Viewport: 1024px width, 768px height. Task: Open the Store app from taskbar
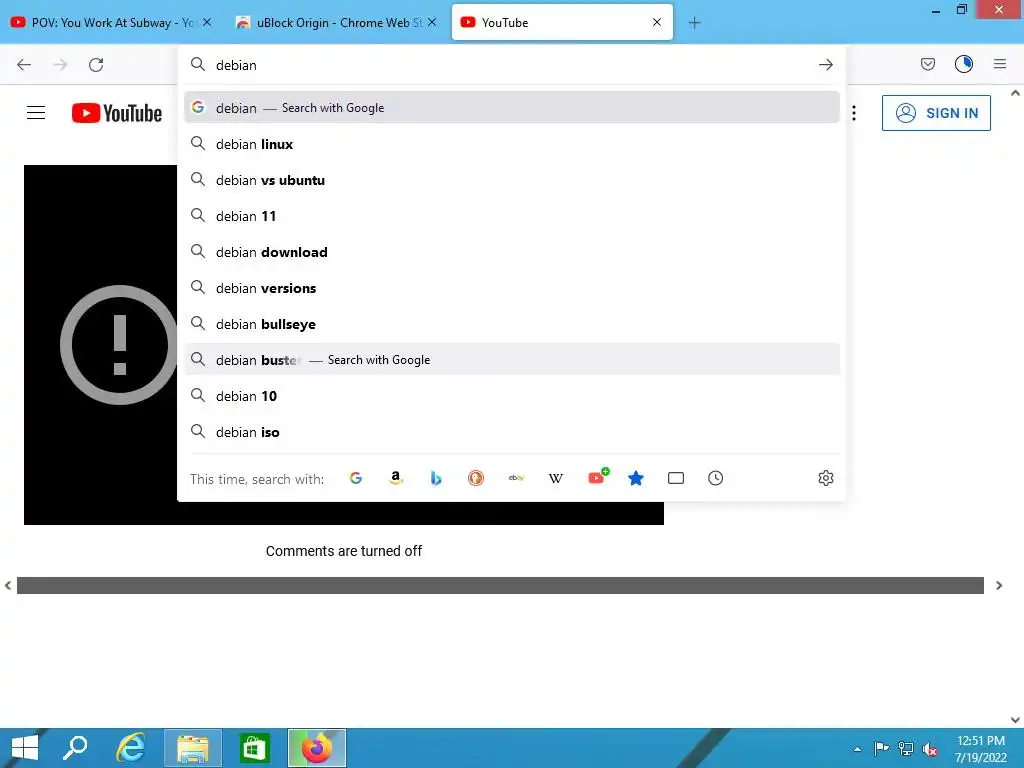[x=255, y=748]
